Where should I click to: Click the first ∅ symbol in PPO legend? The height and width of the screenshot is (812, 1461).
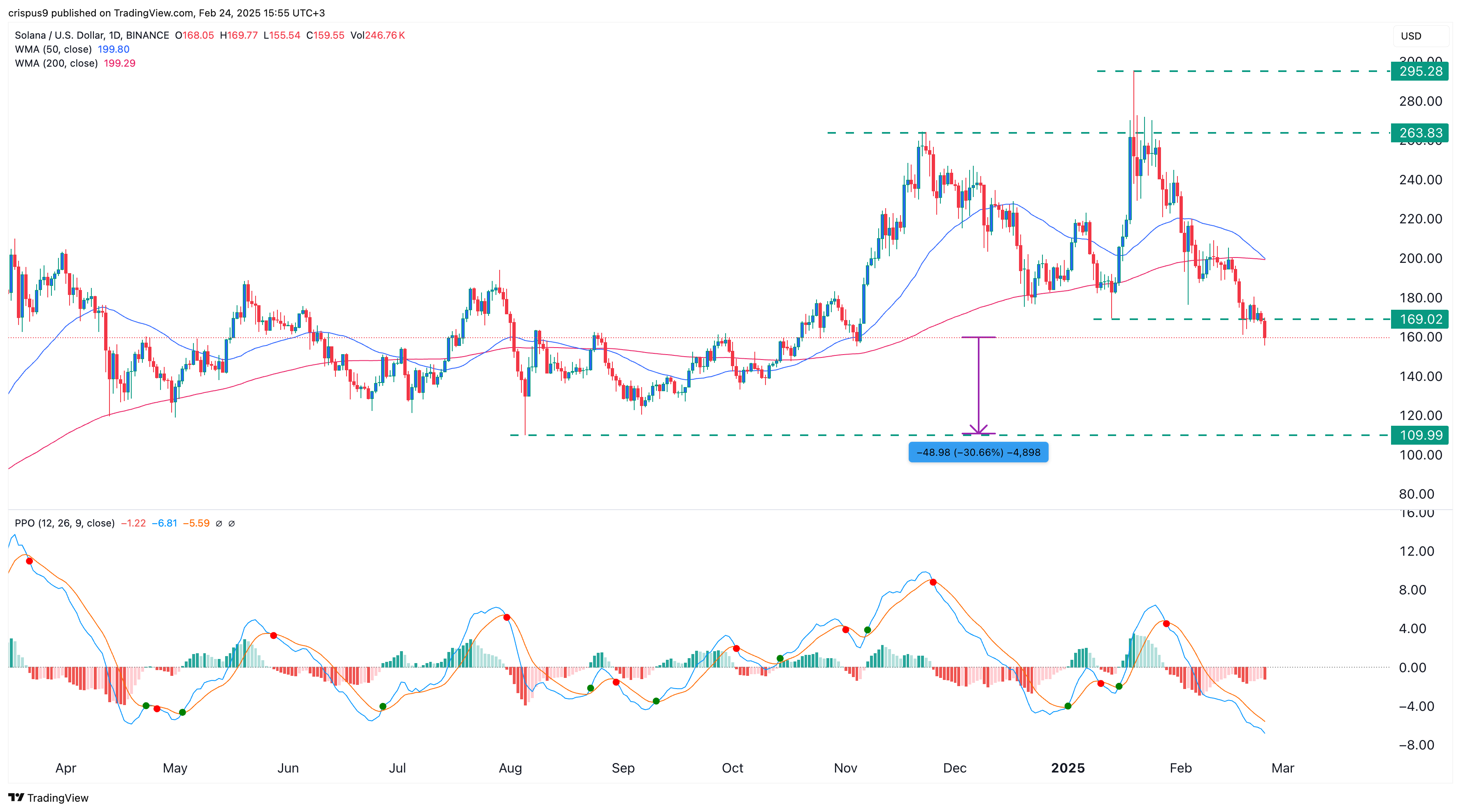click(219, 523)
